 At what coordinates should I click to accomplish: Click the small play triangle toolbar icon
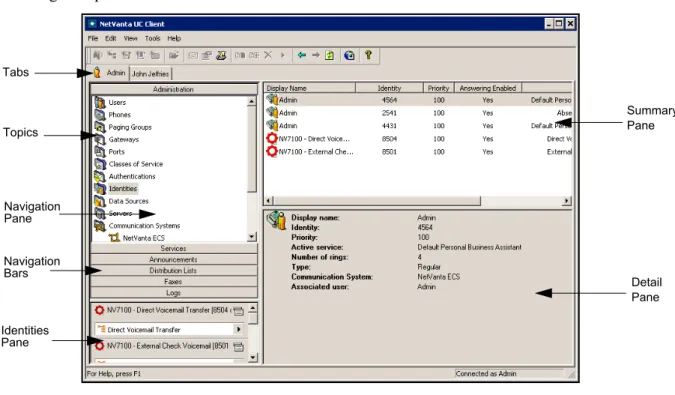(x=282, y=55)
